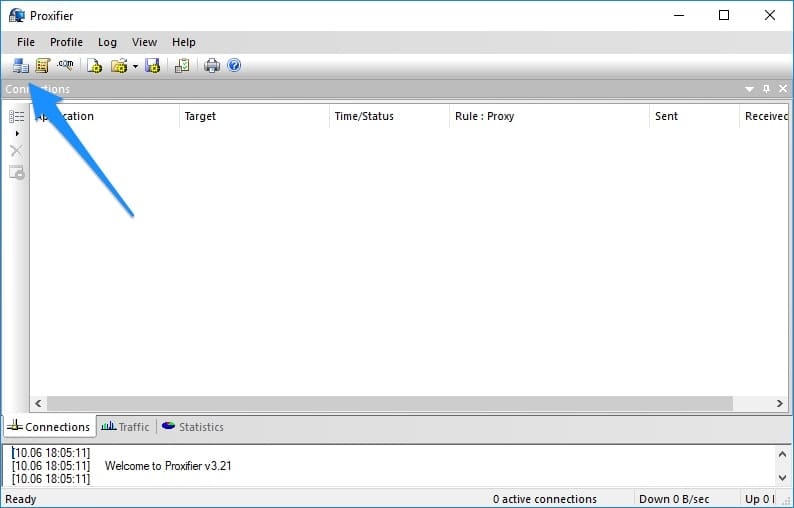Open the Connections pane options dropdown arrow

tap(749, 89)
